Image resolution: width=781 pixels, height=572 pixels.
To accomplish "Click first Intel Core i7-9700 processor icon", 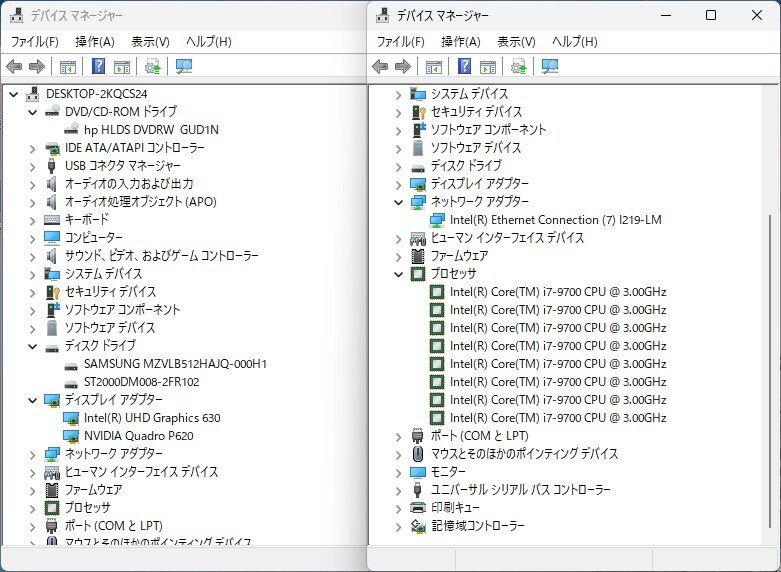I will (437, 292).
